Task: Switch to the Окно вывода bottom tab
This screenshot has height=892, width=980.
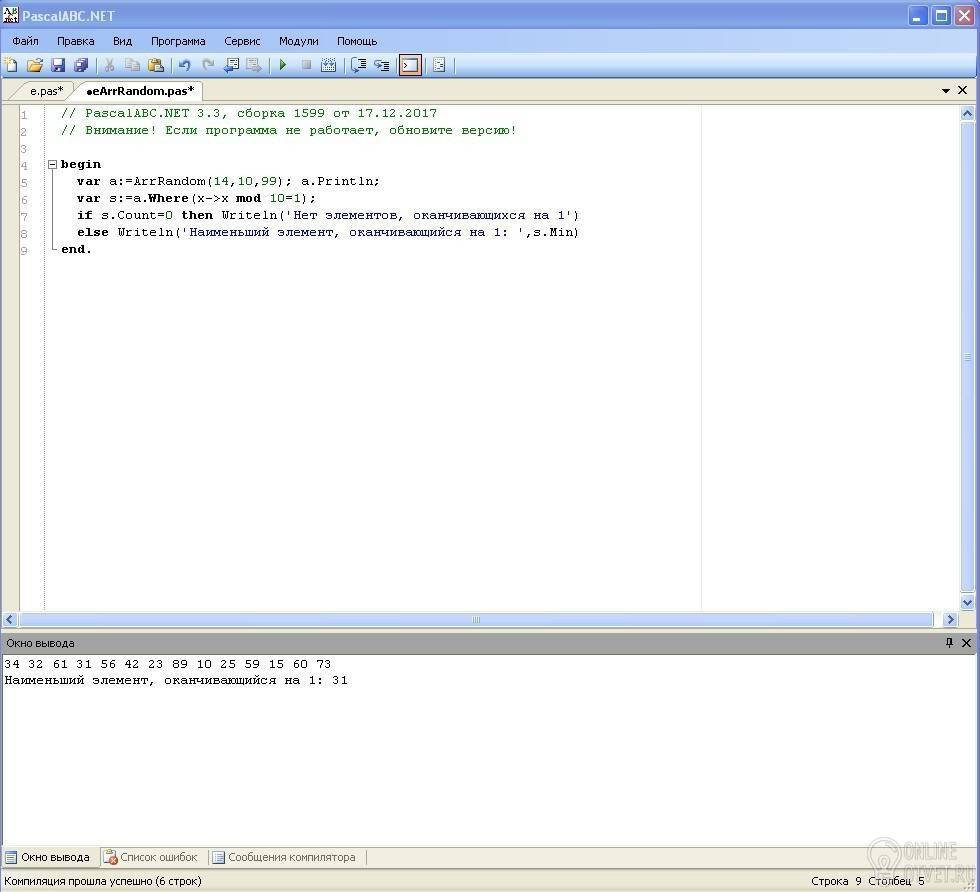Action: [48, 858]
